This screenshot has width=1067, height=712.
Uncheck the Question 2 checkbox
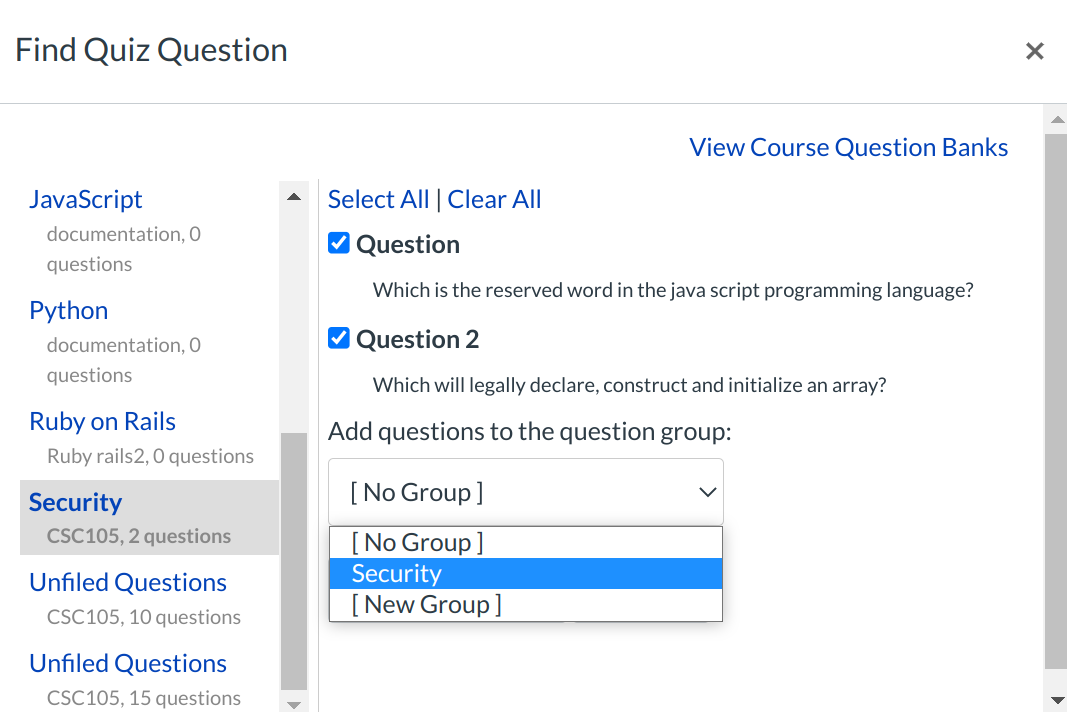[339, 338]
